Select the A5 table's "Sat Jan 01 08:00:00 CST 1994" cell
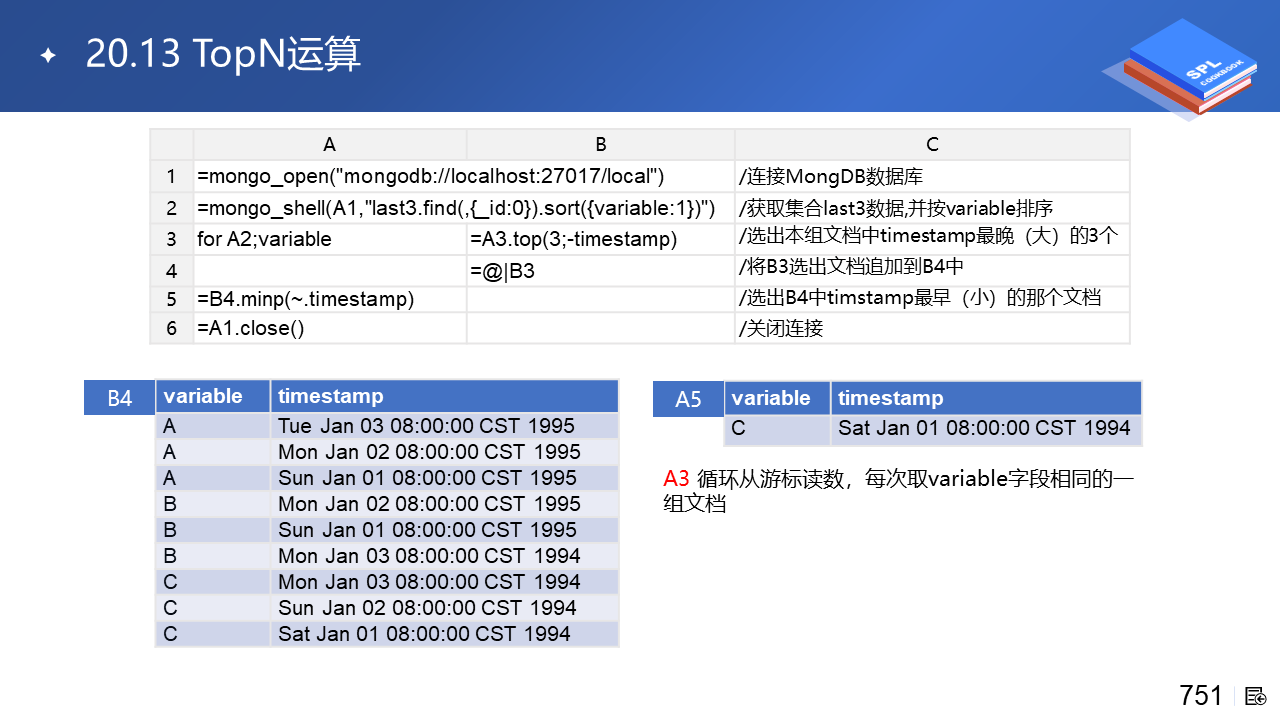Image resolution: width=1280 pixels, height=720 pixels. click(x=986, y=429)
